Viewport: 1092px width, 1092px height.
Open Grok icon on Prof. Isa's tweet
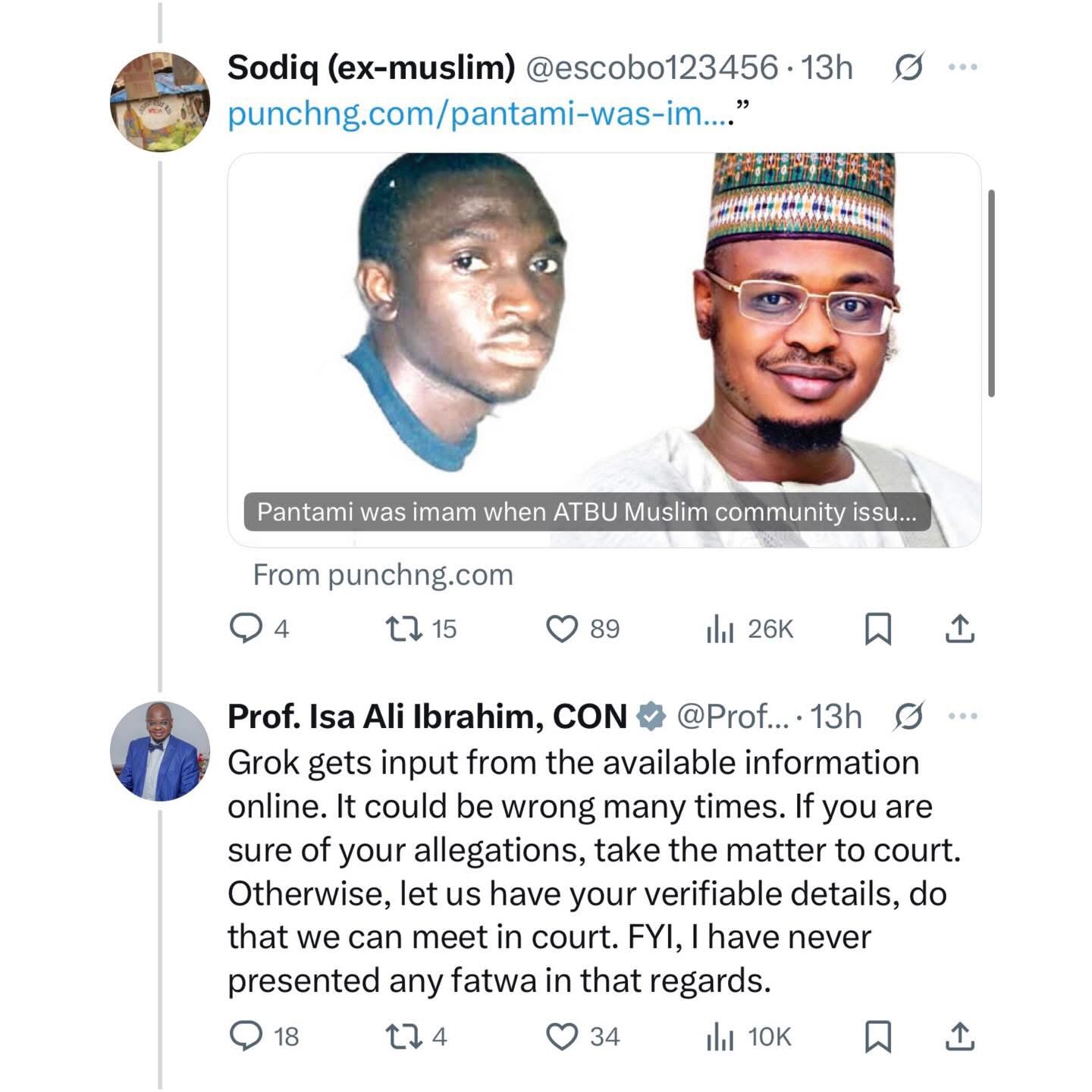908,717
